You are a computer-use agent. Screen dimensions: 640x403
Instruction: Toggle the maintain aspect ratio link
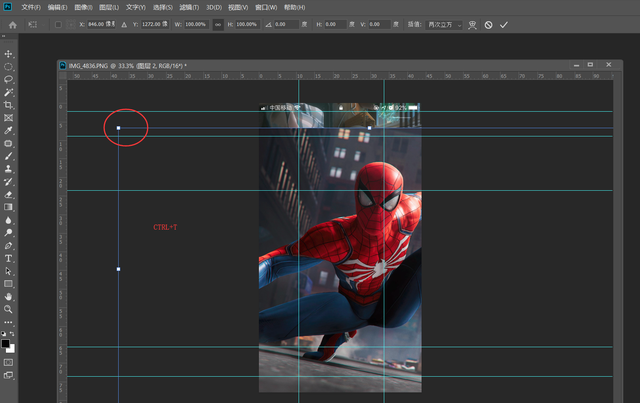pos(218,24)
